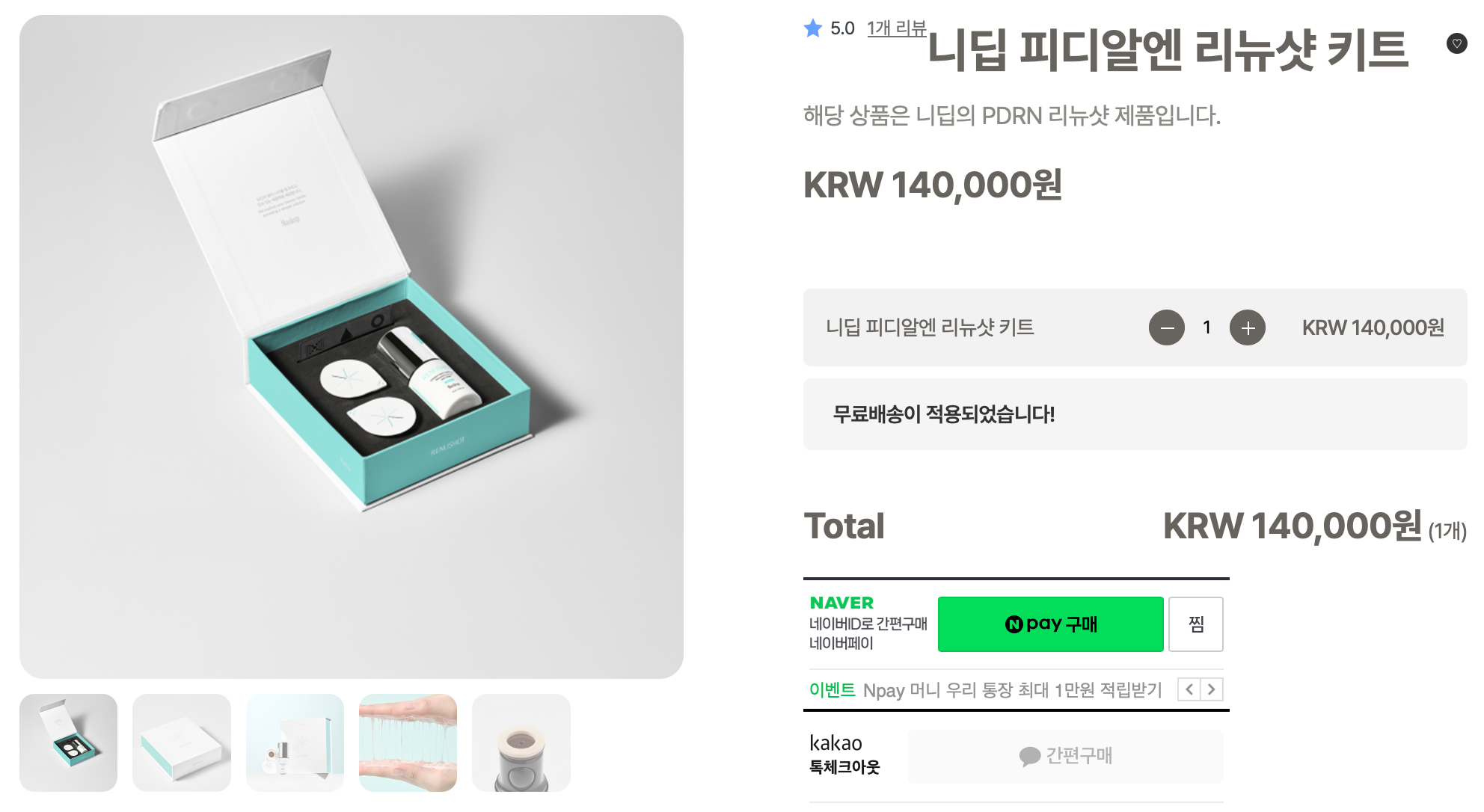
Task: Click the 찜 button next to Npay
Action: click(1195, 624)
